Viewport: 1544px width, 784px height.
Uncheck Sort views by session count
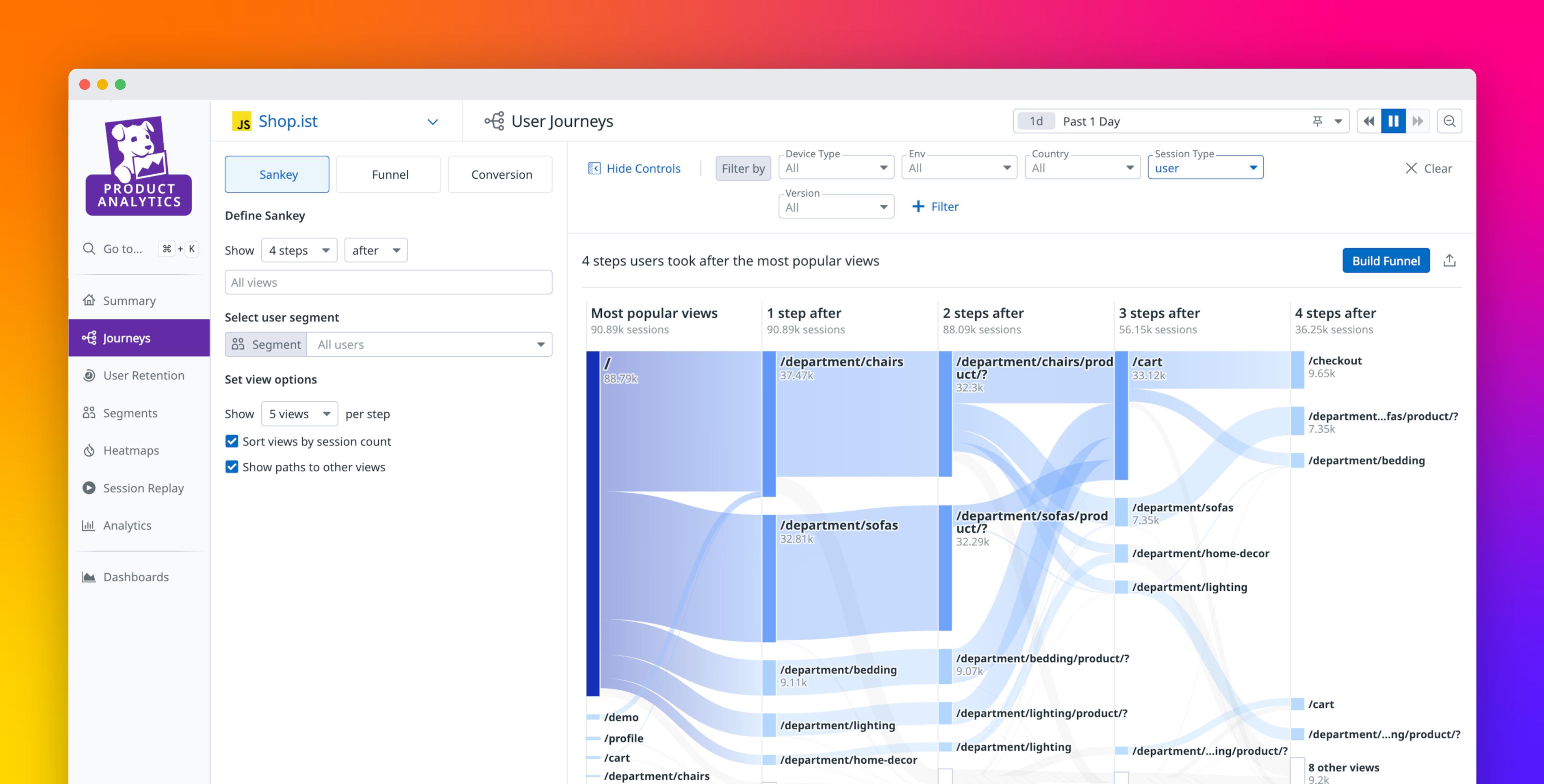click(232, 441)
